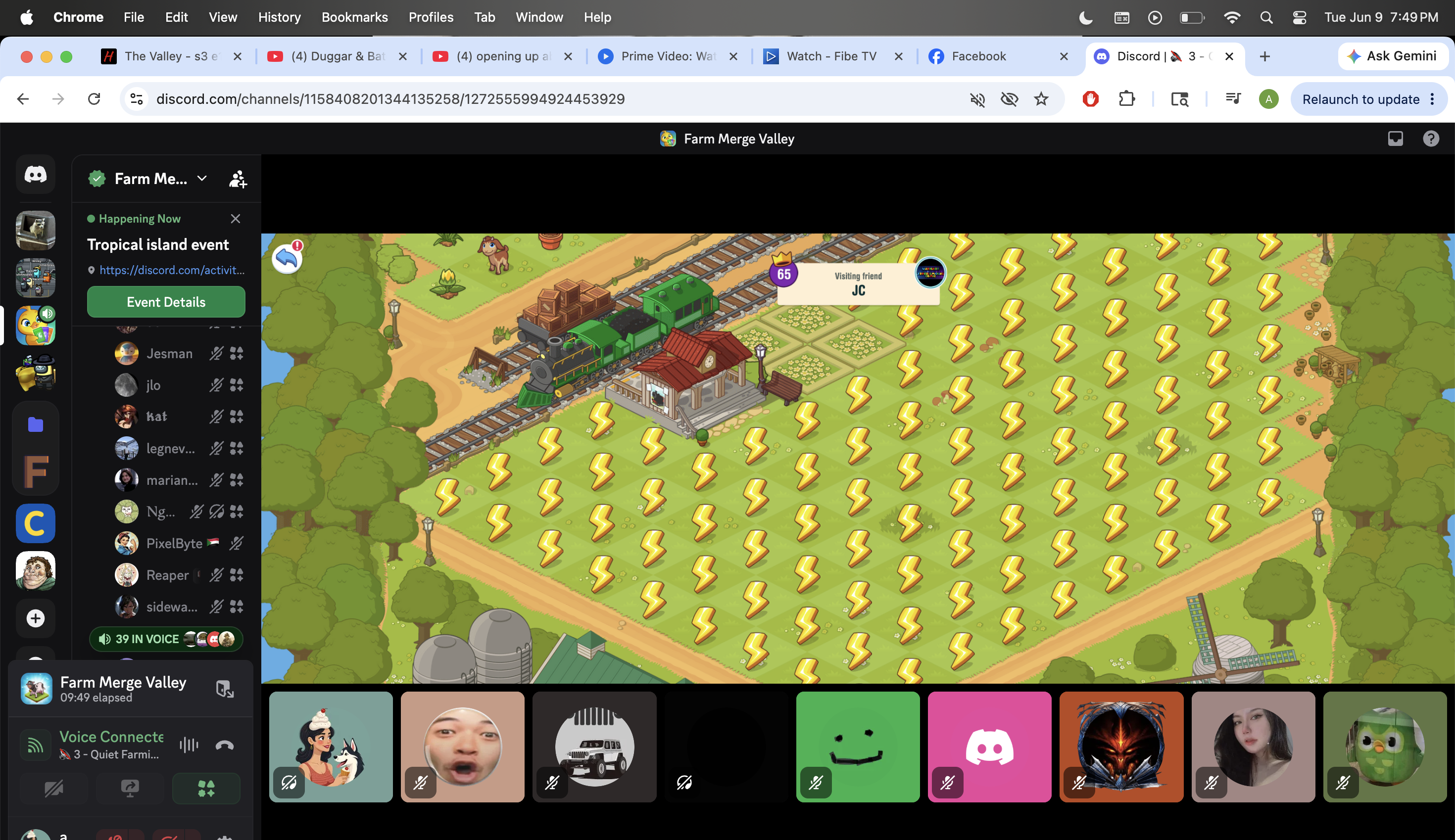
Task: Open the tab search icon in toolbar
Action: [1179, 99]
